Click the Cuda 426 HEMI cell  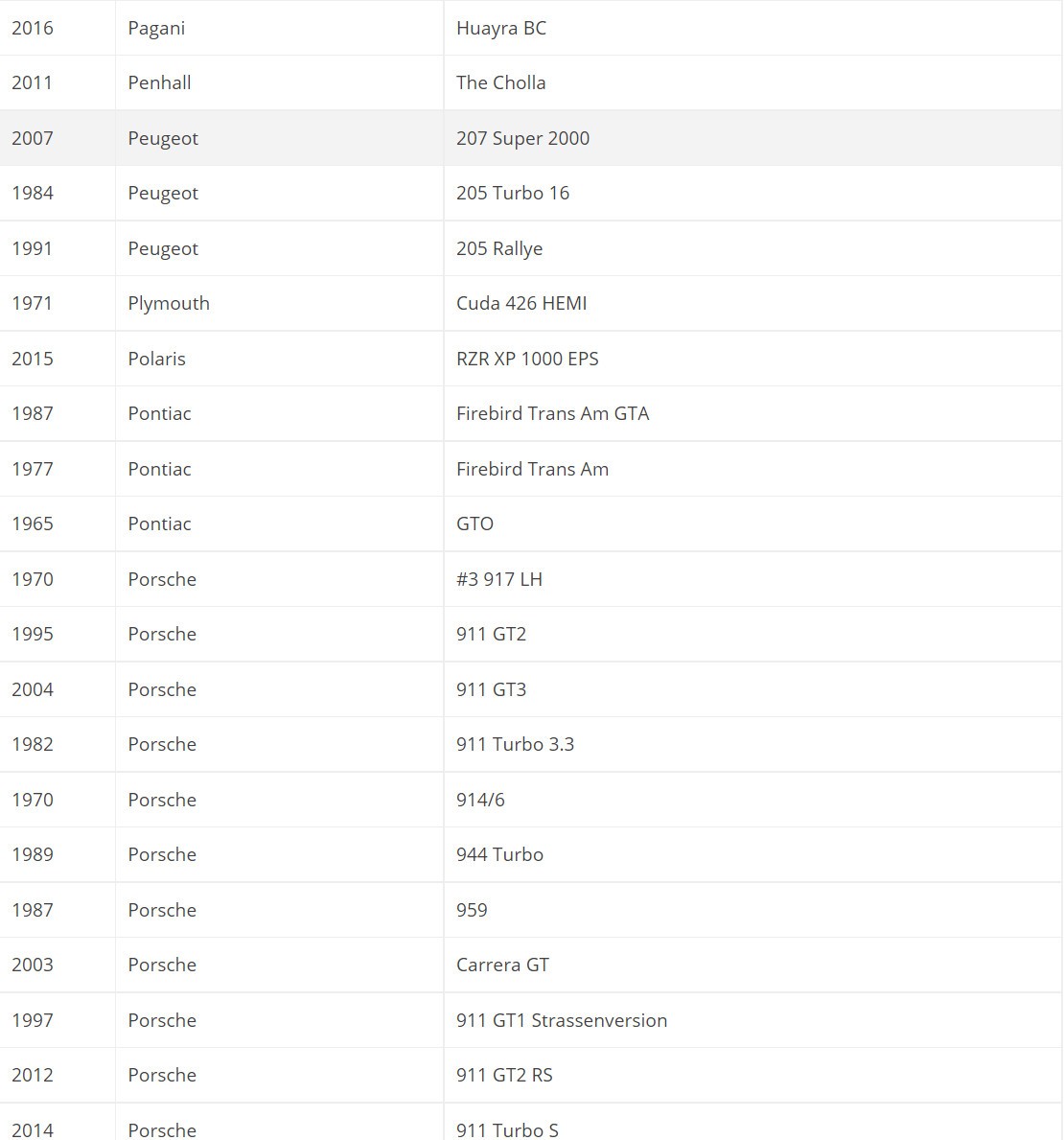tap(521, 303)
